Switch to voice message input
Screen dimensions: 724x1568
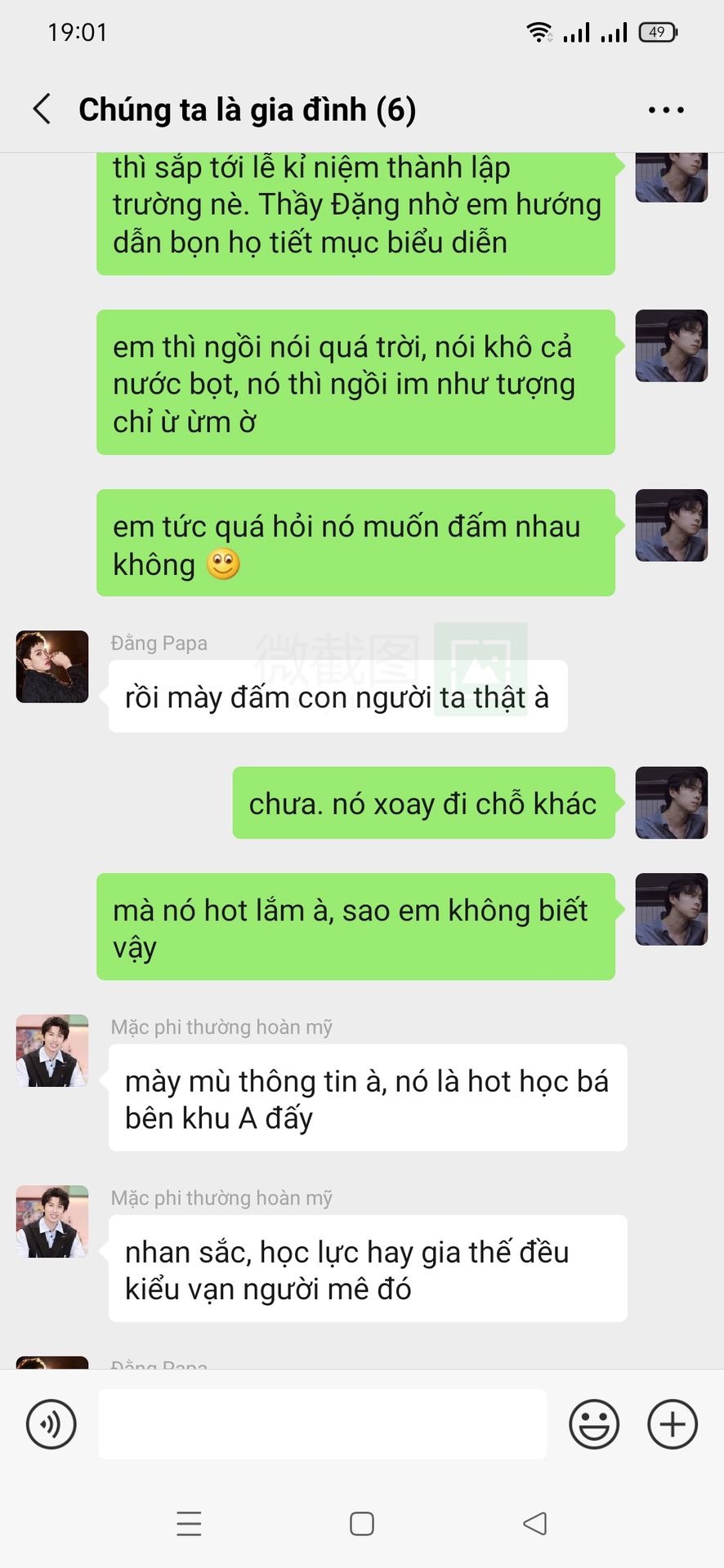tap(51, 1424)
